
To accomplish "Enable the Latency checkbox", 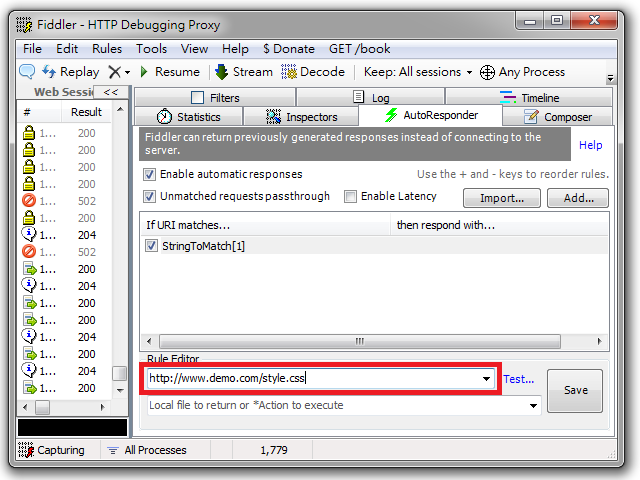I will click(350, 197).
